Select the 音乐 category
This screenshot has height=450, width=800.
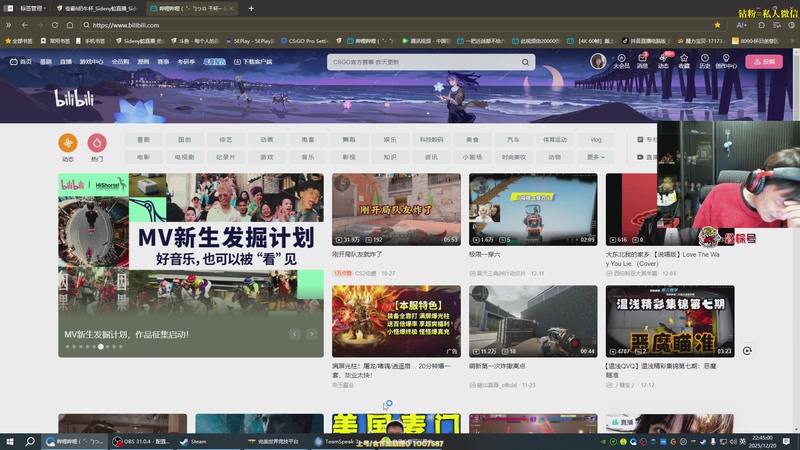pos(308,157)
